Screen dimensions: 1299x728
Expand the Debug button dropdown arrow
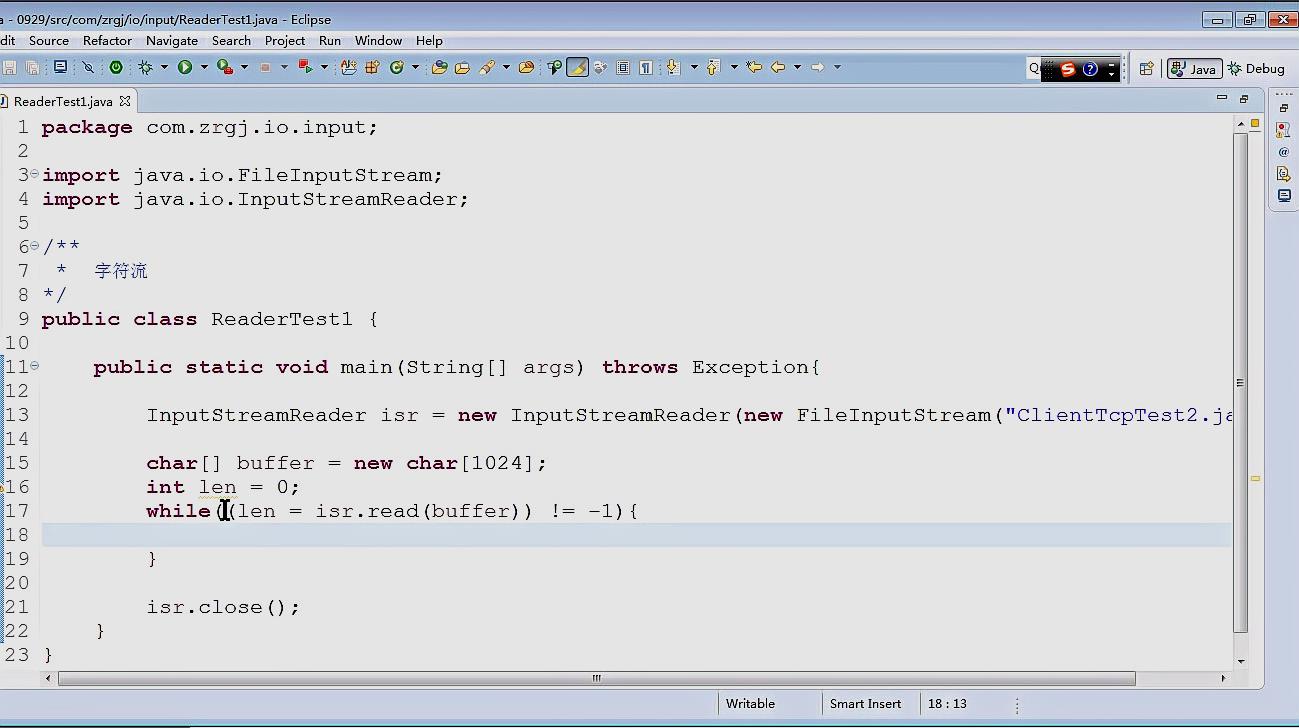pyautogui.click(x=163, y=67)
